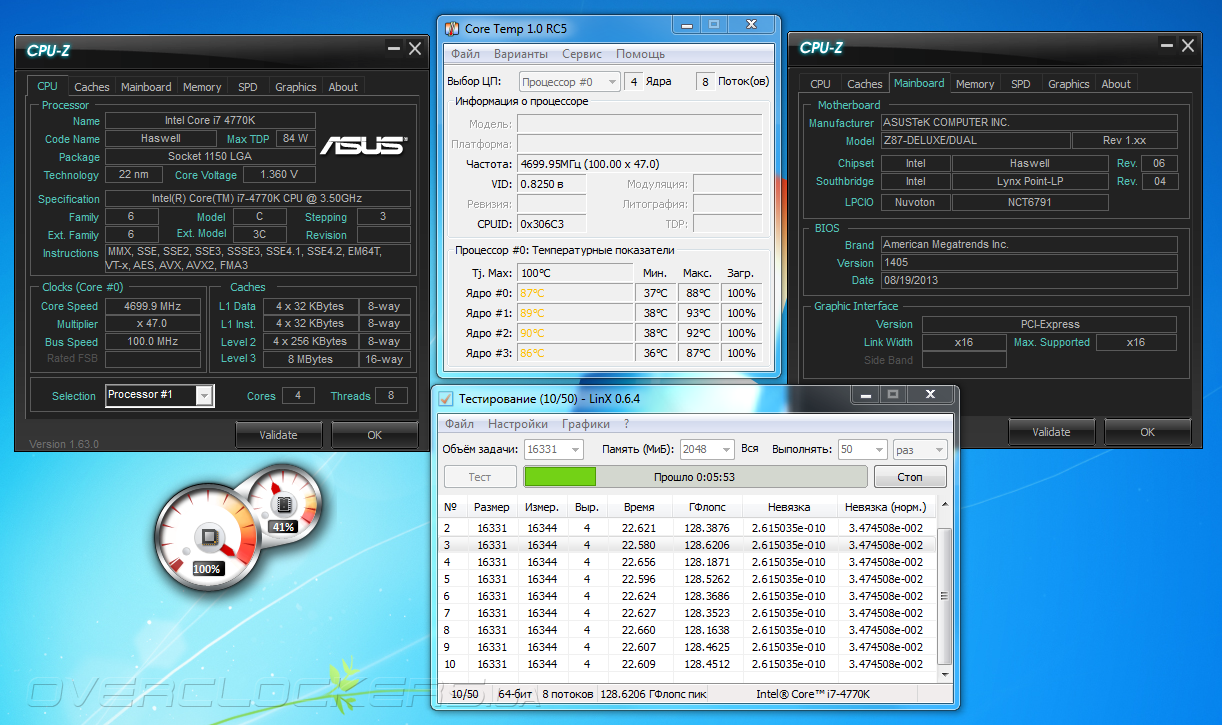Click the BIOS Date 08/19/2013 field
Image resolution: width=1222 pixels, height=725 pixels.
click(1029, 280)
